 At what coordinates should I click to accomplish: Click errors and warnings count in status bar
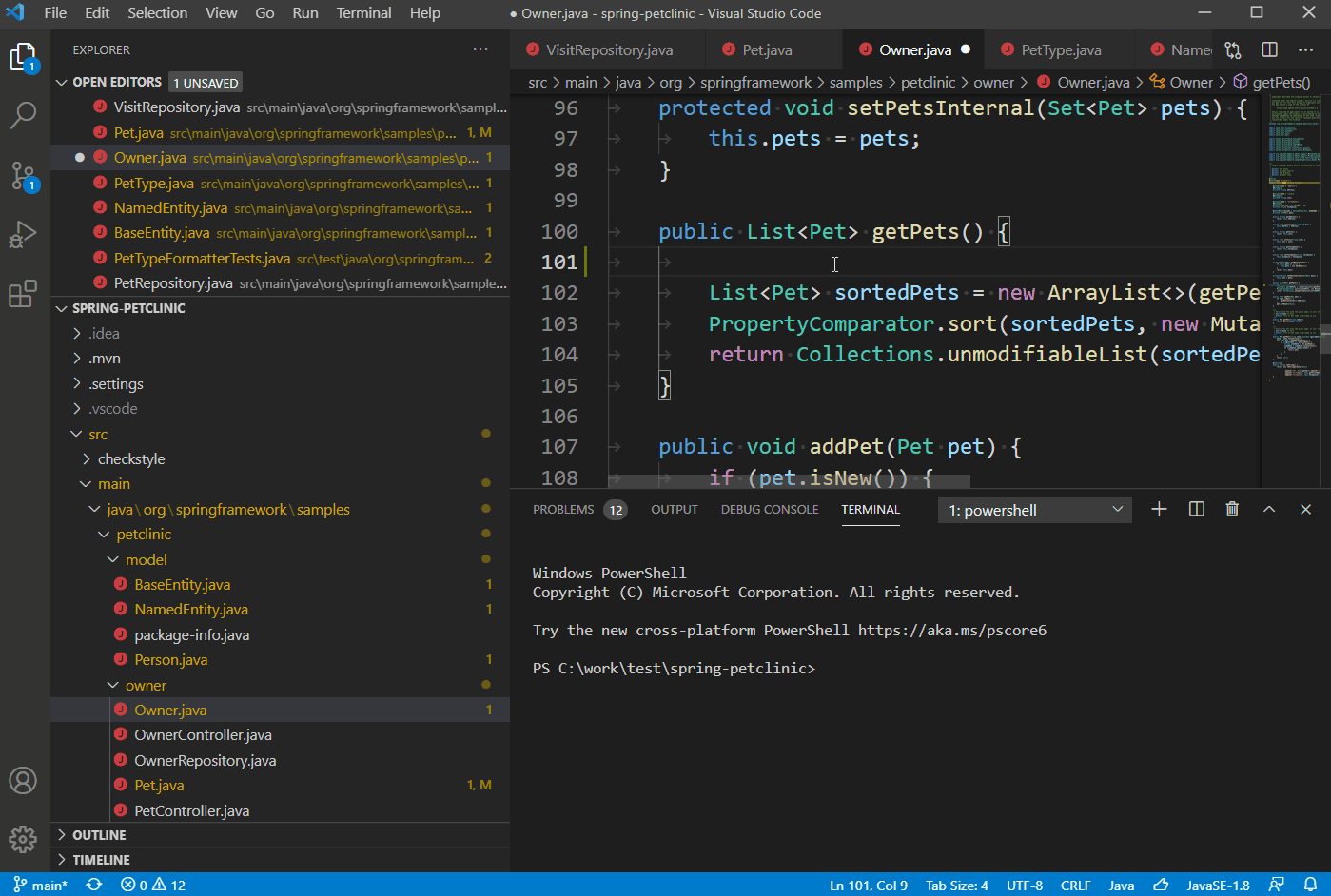(153, 885)
